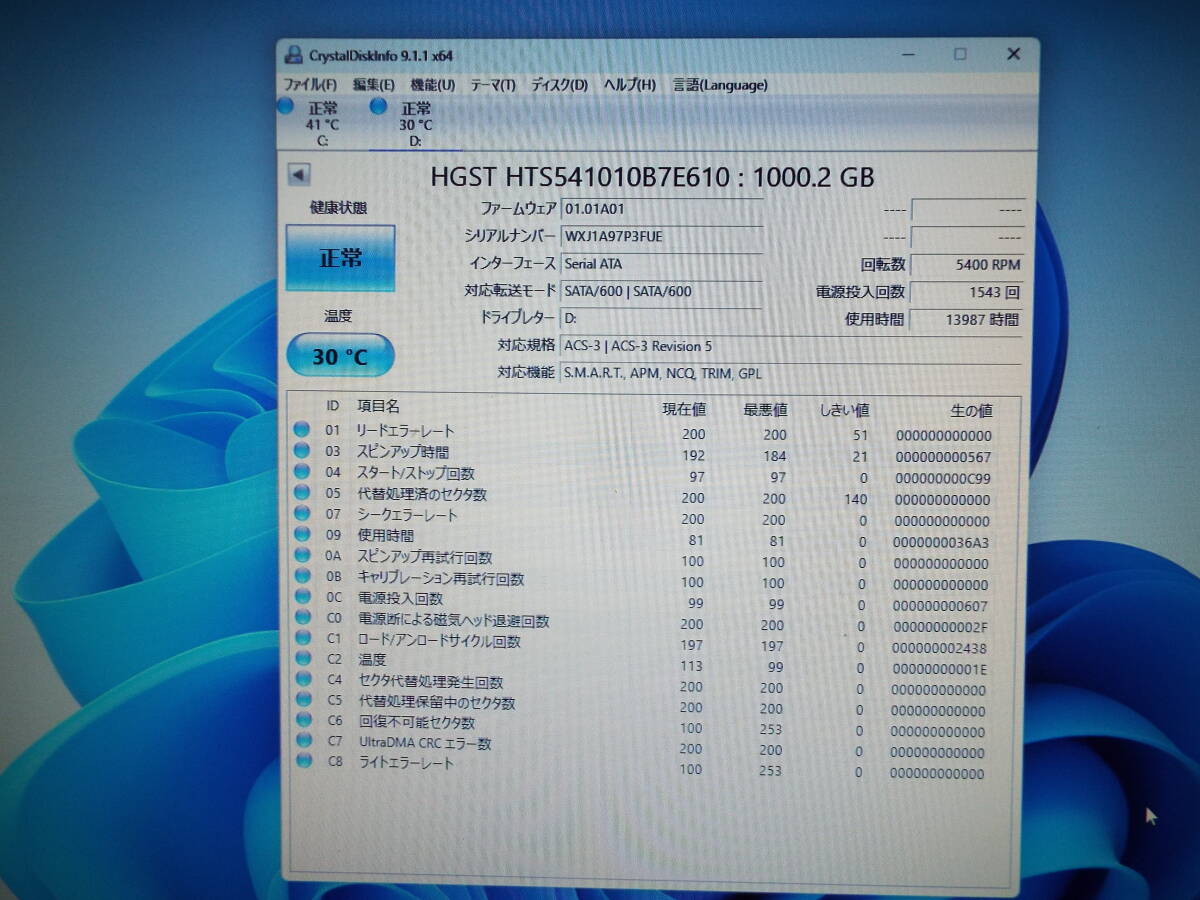Open the 言語(Language) menu
Screen dimensions: 1200x900
click(x=720, y=85)
